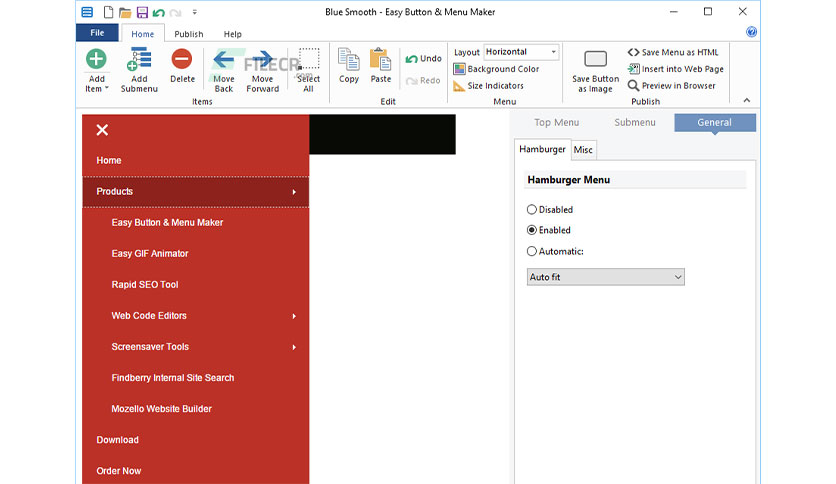
Task: Click the Products menu item label
Action: tap(114, 191)
